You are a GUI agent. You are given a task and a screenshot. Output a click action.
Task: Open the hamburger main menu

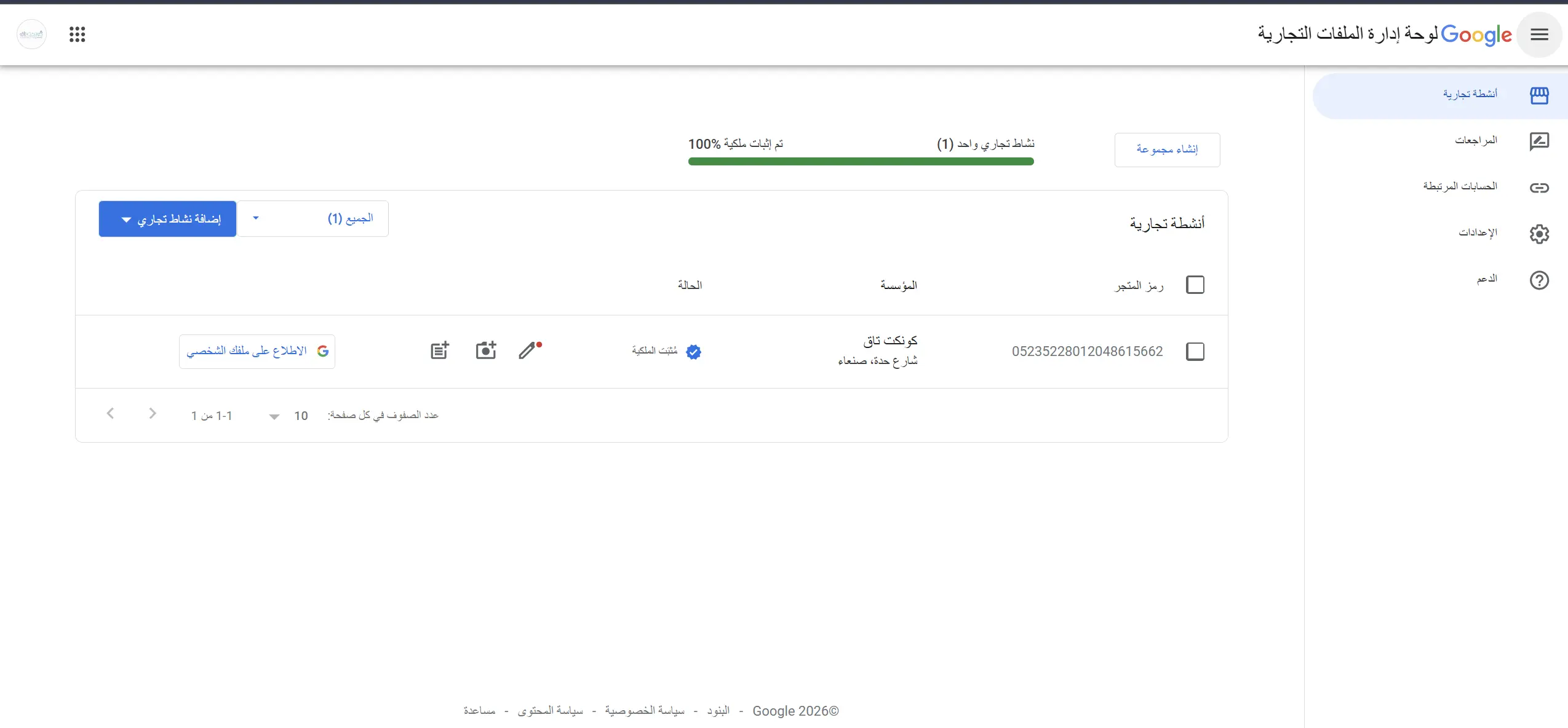[1539, 34]
